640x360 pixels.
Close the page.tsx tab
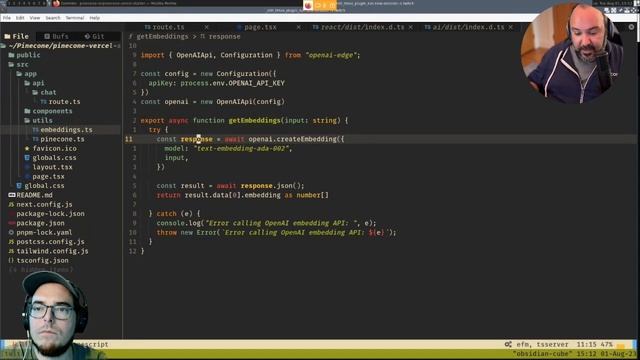pos(299,27)
